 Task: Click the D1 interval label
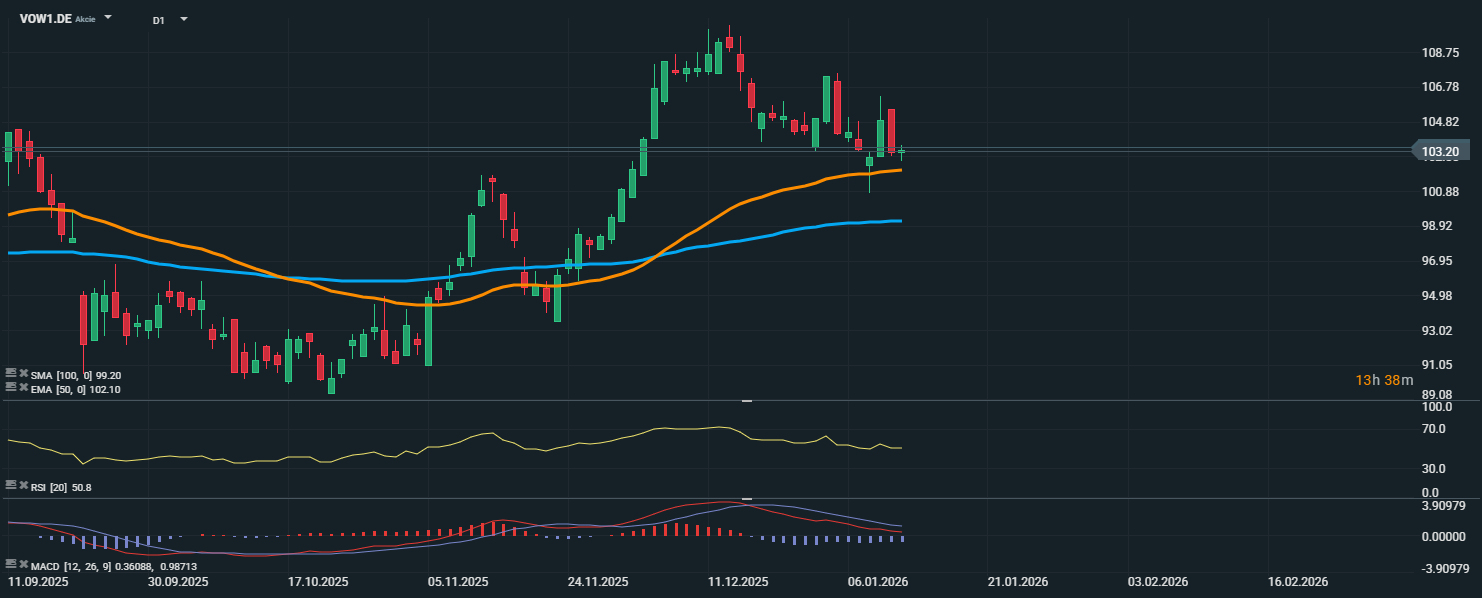coord(159,19)
